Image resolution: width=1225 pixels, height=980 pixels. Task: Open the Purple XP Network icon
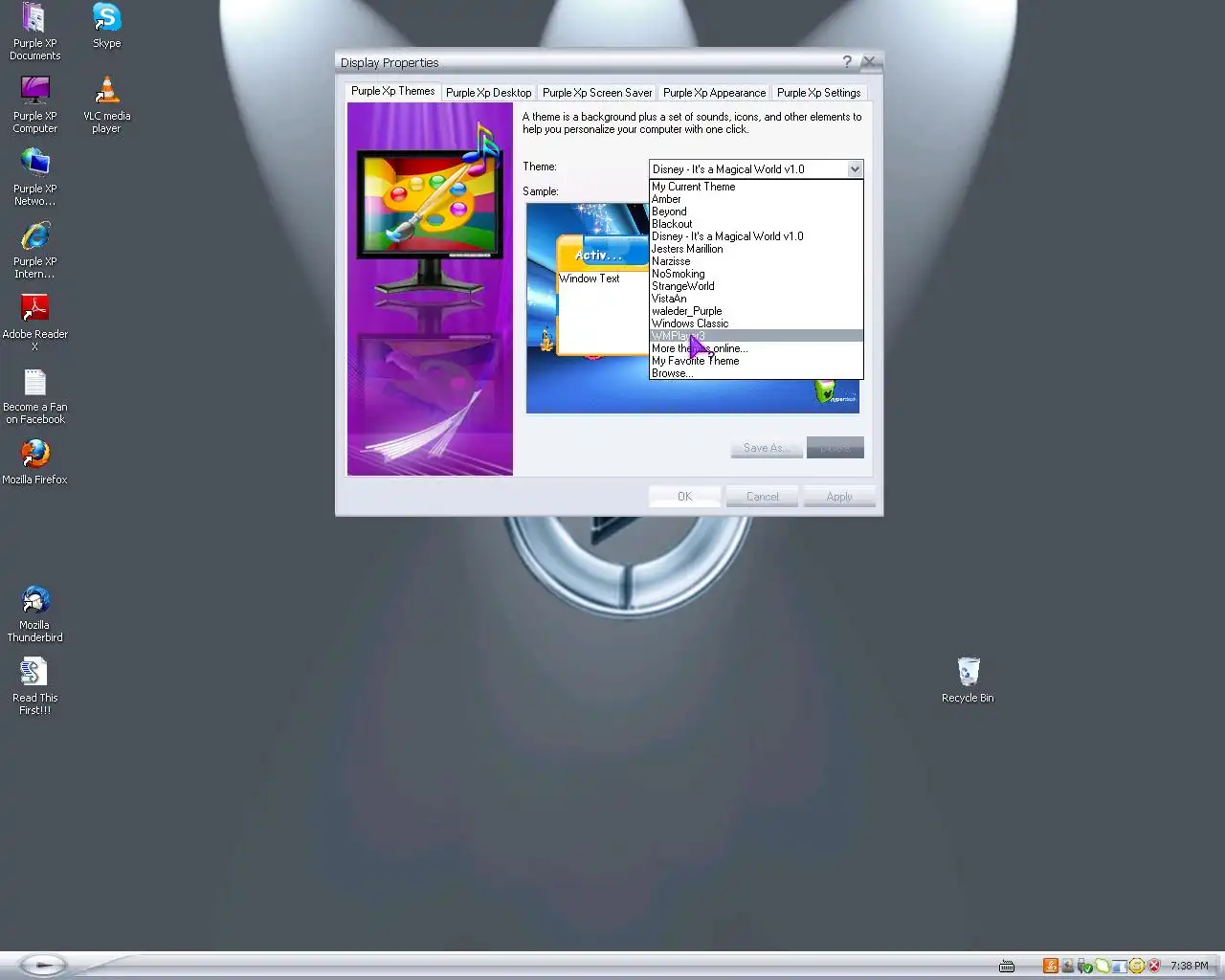(34, 176)
